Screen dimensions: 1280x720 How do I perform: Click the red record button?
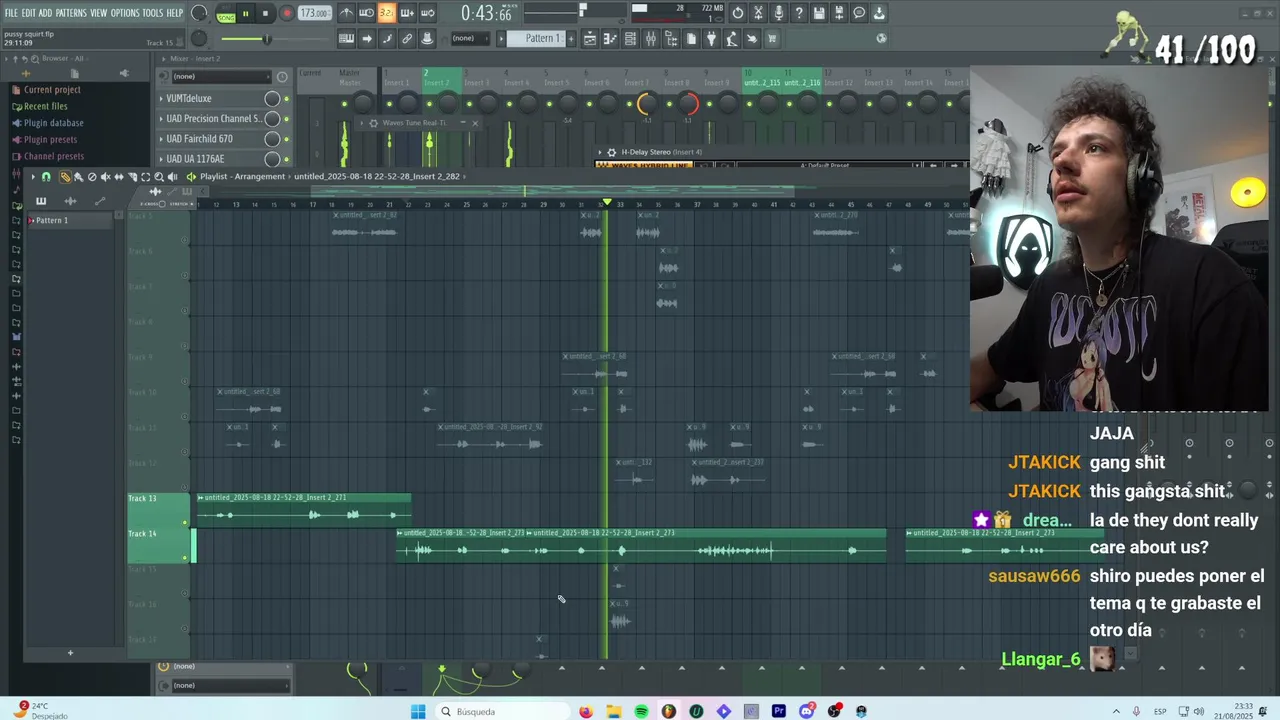point(287,13)
